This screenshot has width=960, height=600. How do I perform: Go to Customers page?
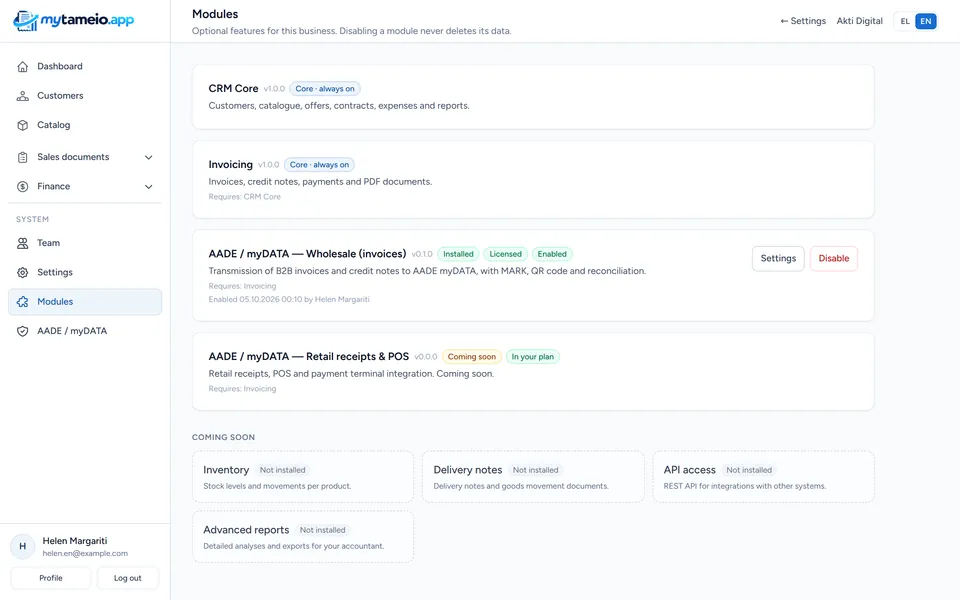coord(85,96)
